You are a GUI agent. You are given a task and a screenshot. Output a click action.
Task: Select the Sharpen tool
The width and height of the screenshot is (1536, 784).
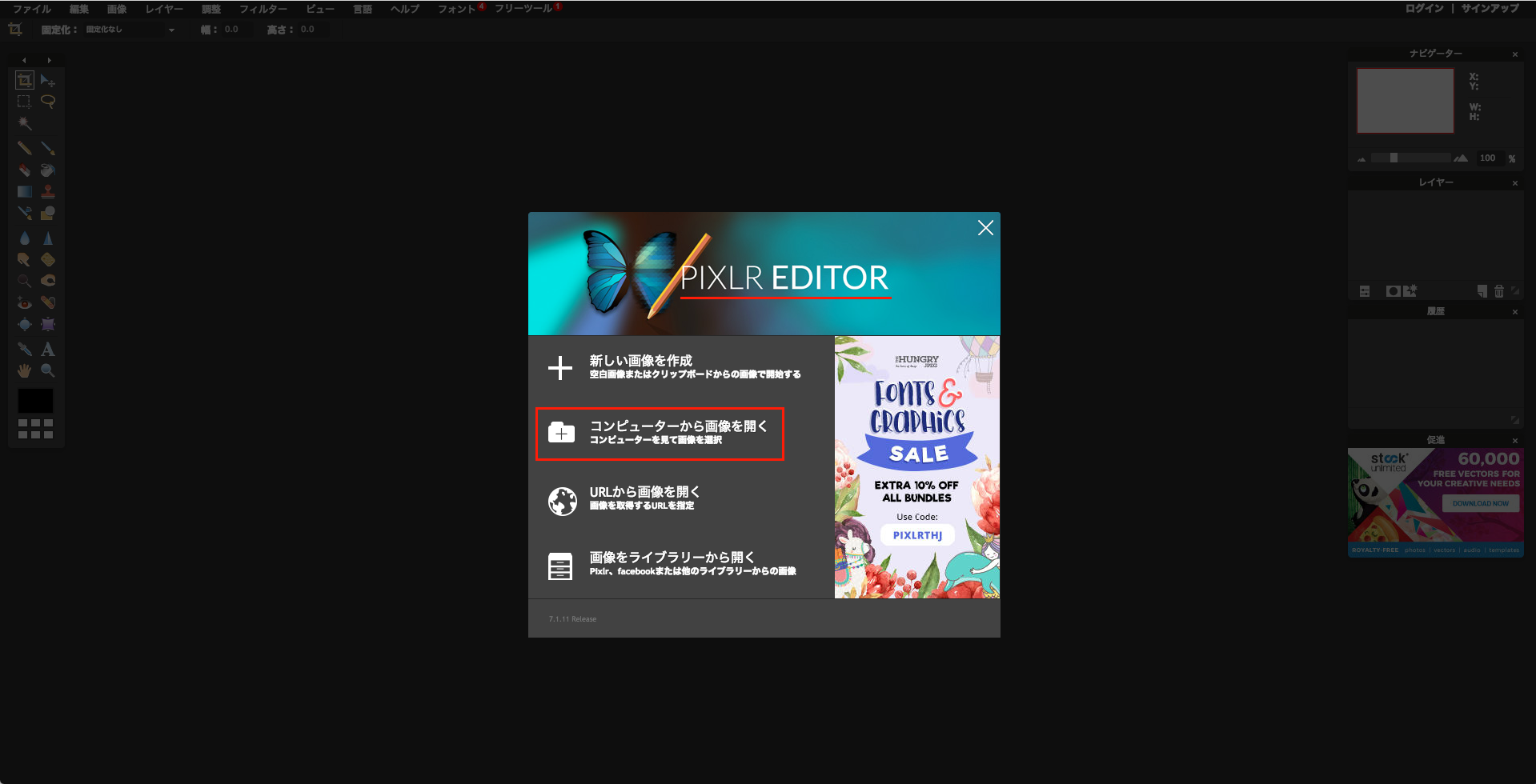tap(48, 238)
